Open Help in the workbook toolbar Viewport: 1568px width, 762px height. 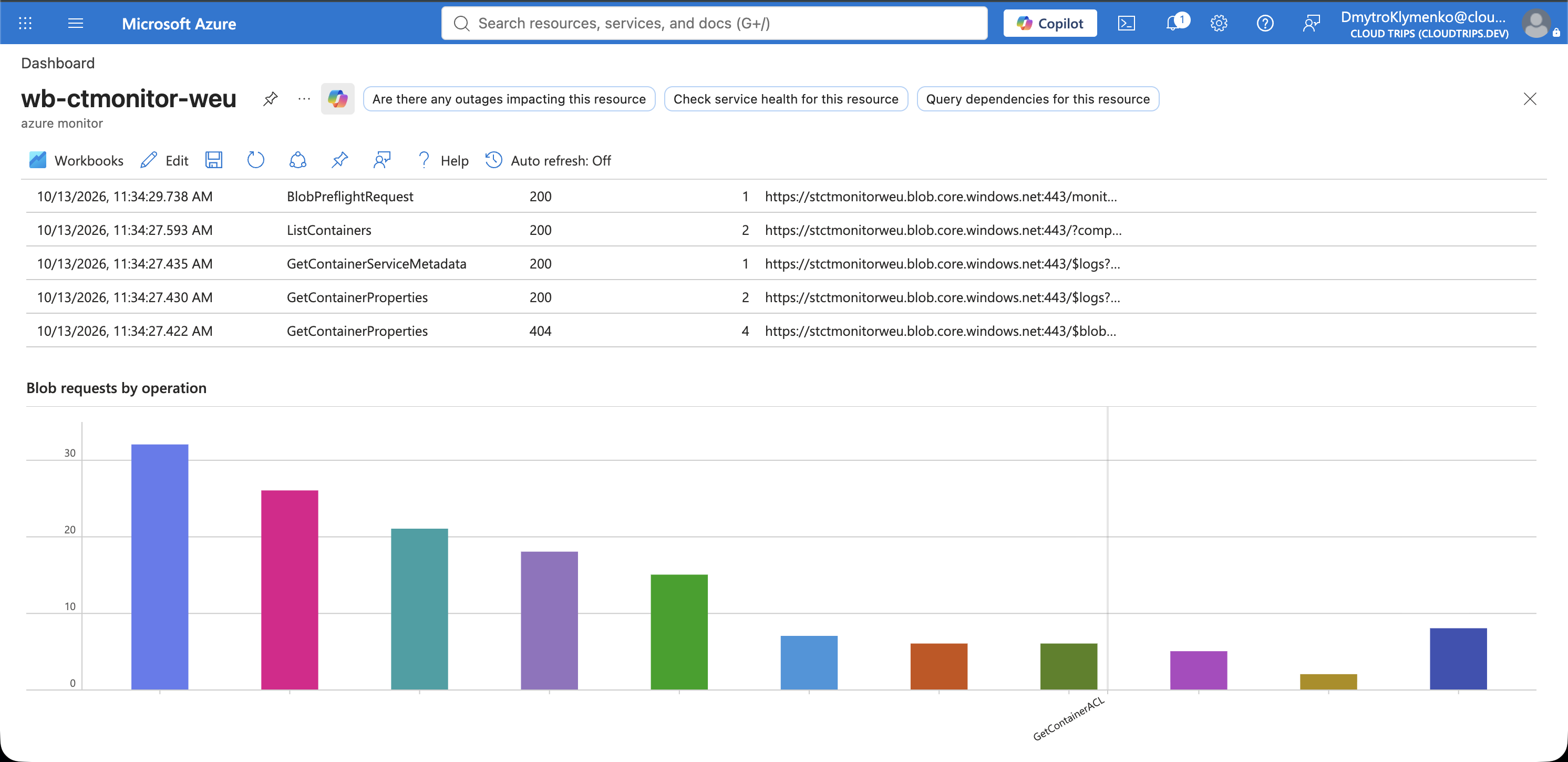[442, 160]
